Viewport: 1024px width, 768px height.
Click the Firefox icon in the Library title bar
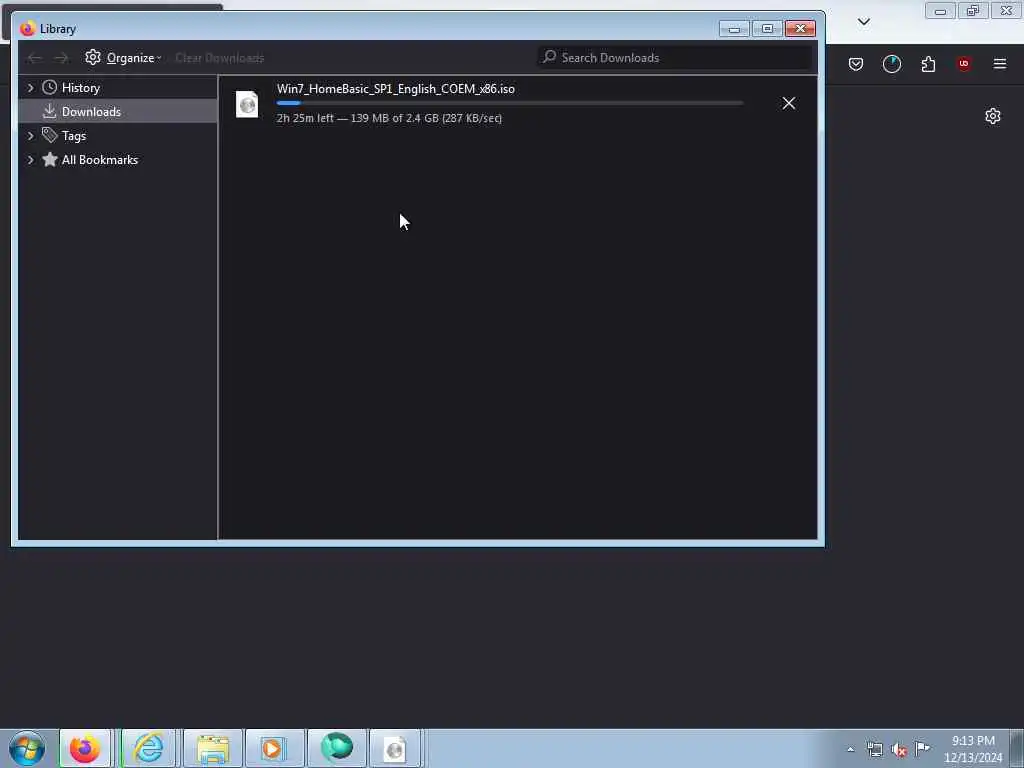coord(27,29)
